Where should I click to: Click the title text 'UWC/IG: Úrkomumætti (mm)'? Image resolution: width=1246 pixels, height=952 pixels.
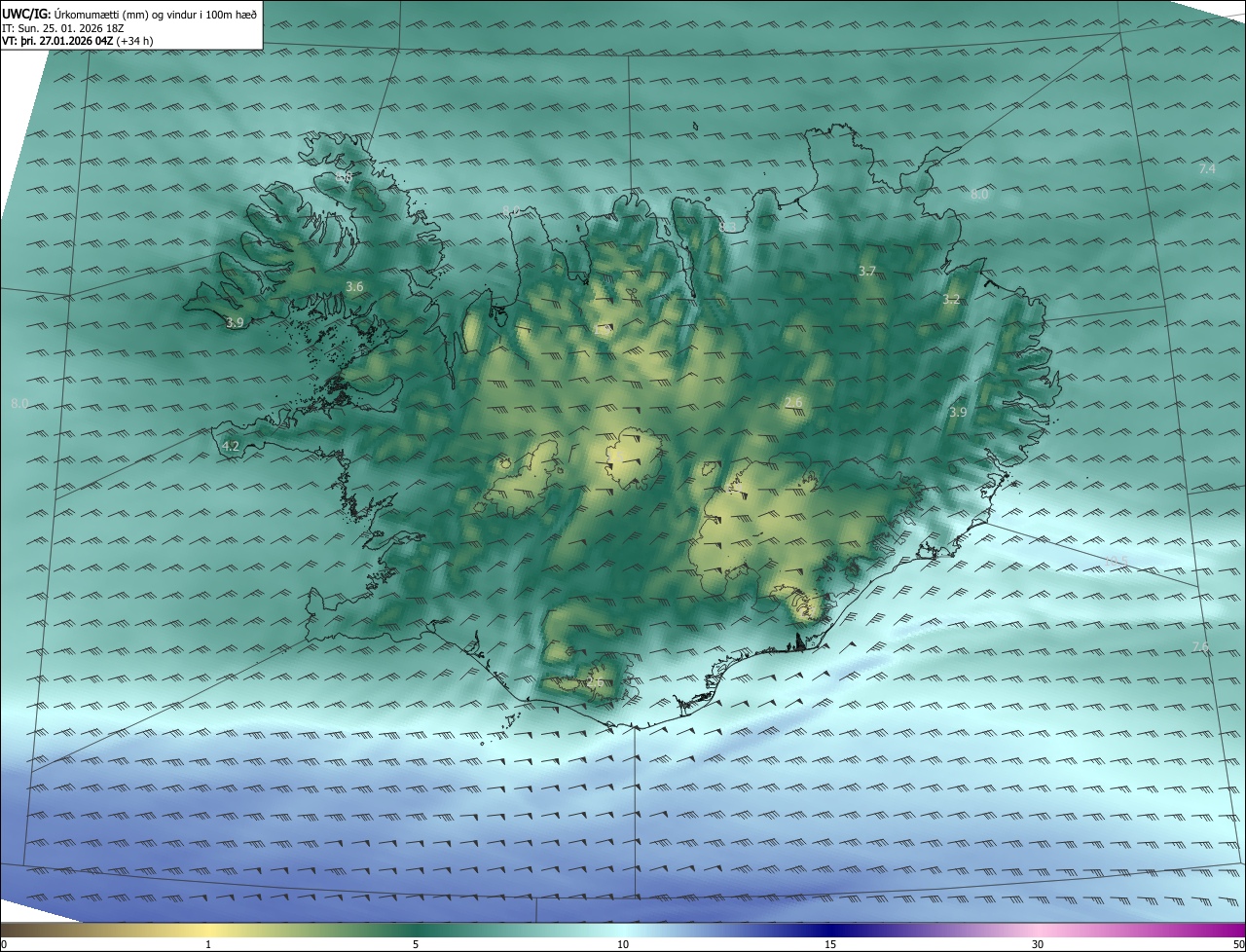pos(75,14)
